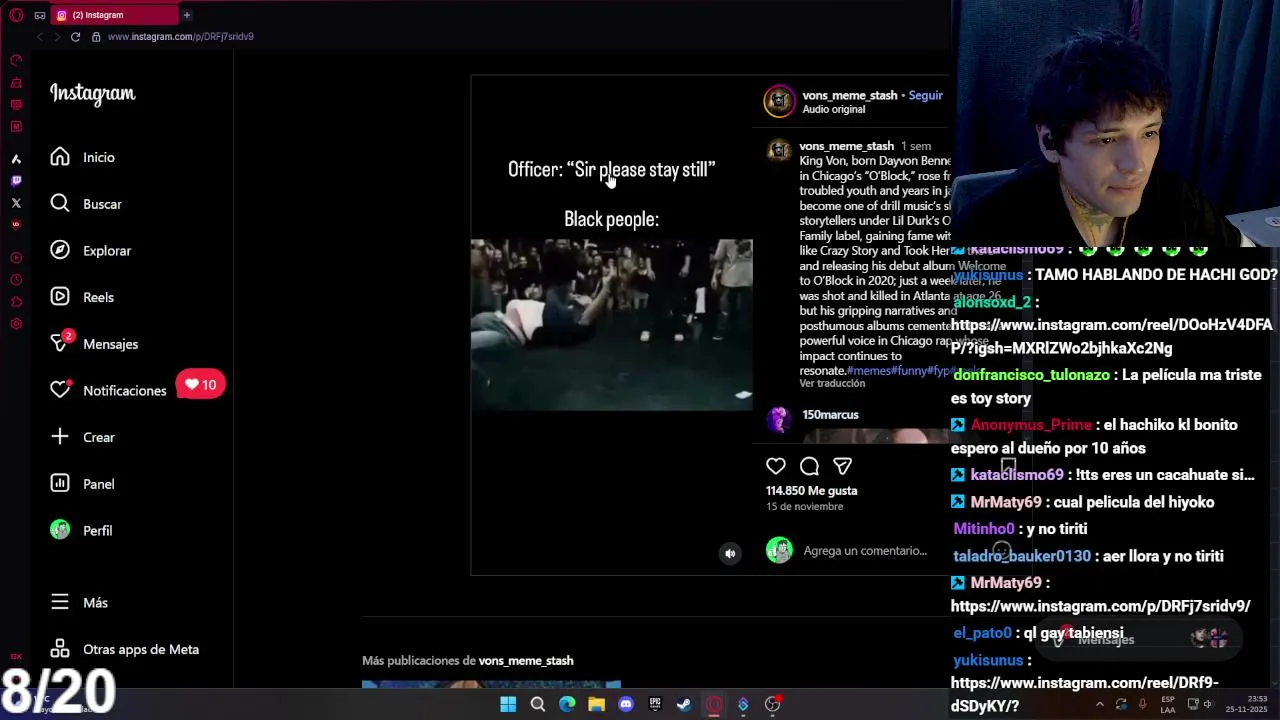Click the comment bubble icon
The image size is (1280, 720).
(809, 466)
